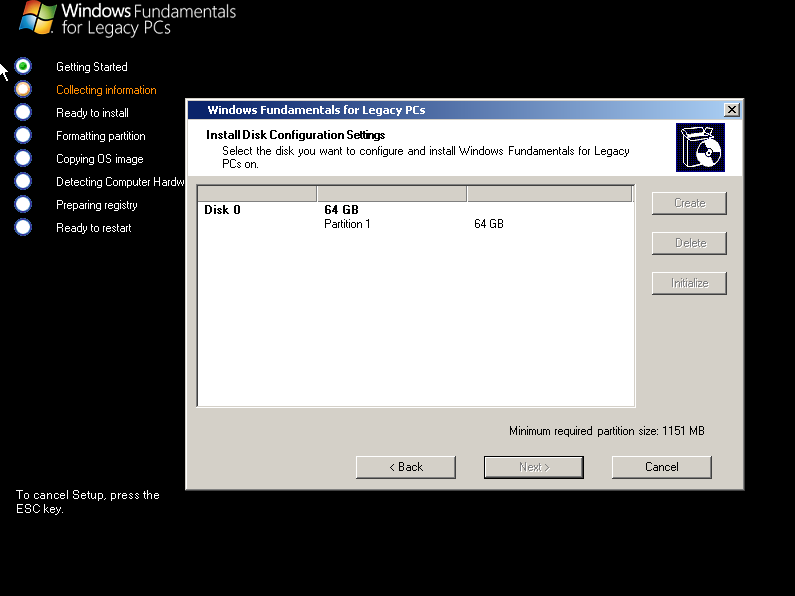The height and width of the screenshot is (596, 795).
Task: Click the Ready to restart step indicator
Action: [x=23, y=227]
